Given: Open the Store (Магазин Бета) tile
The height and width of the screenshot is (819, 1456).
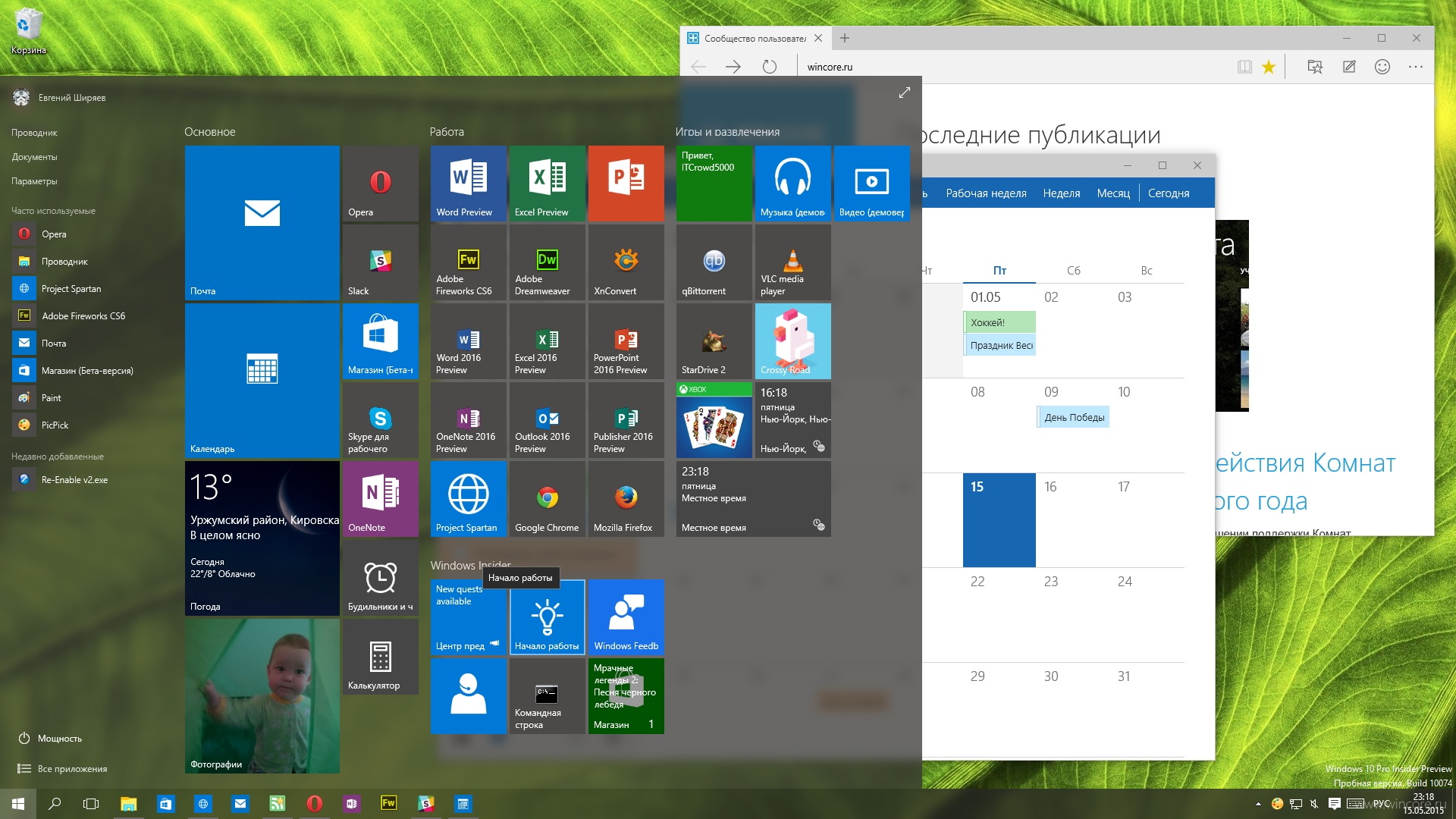Looking at the screenshot, I should (x=380, y=341).
